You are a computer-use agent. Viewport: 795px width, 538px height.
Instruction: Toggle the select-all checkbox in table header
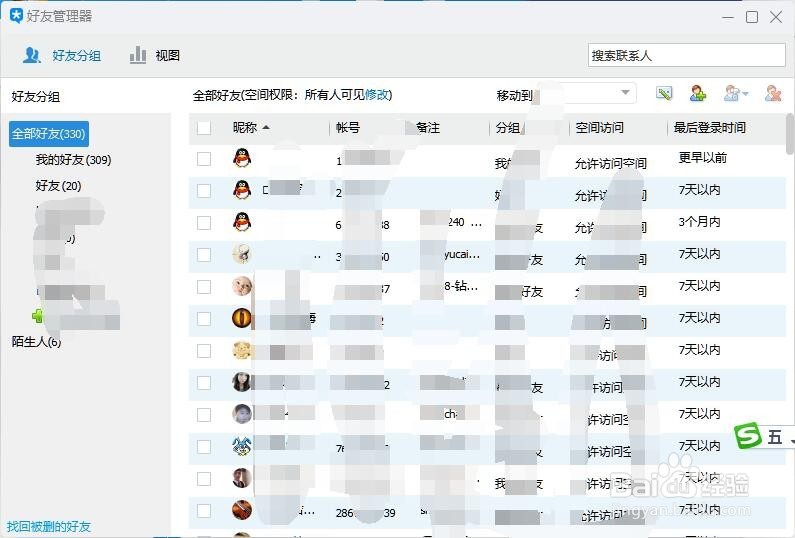[204, 128]
